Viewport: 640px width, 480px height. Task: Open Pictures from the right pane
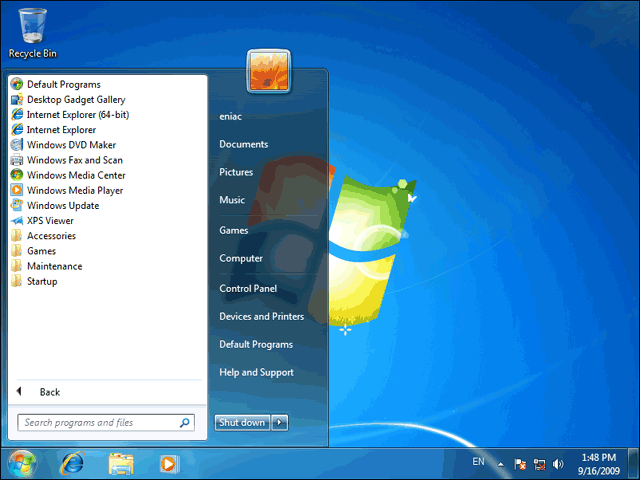[236, 172]
